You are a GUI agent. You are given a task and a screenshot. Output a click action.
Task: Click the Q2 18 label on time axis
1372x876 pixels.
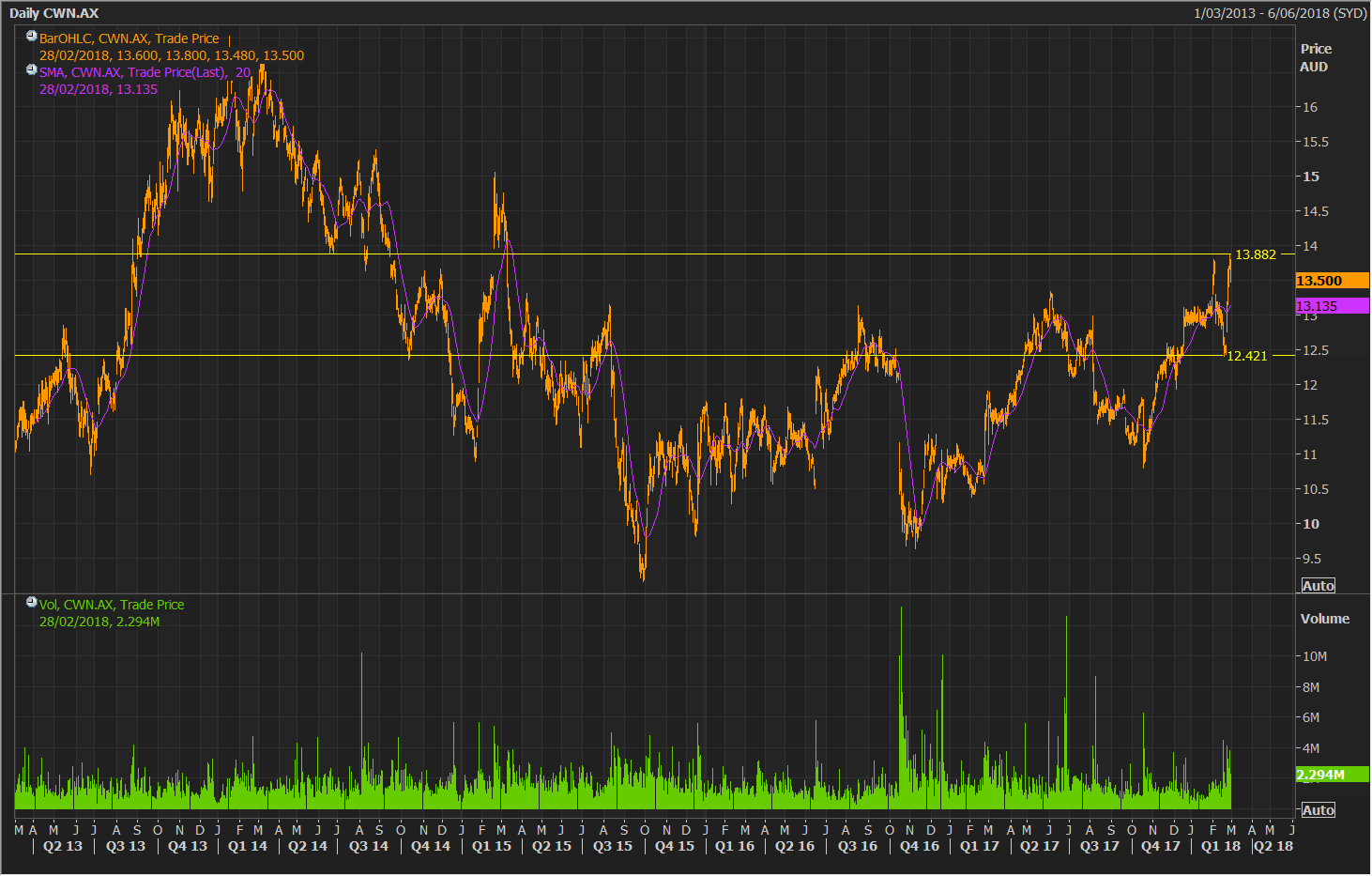coord(1273,846)
